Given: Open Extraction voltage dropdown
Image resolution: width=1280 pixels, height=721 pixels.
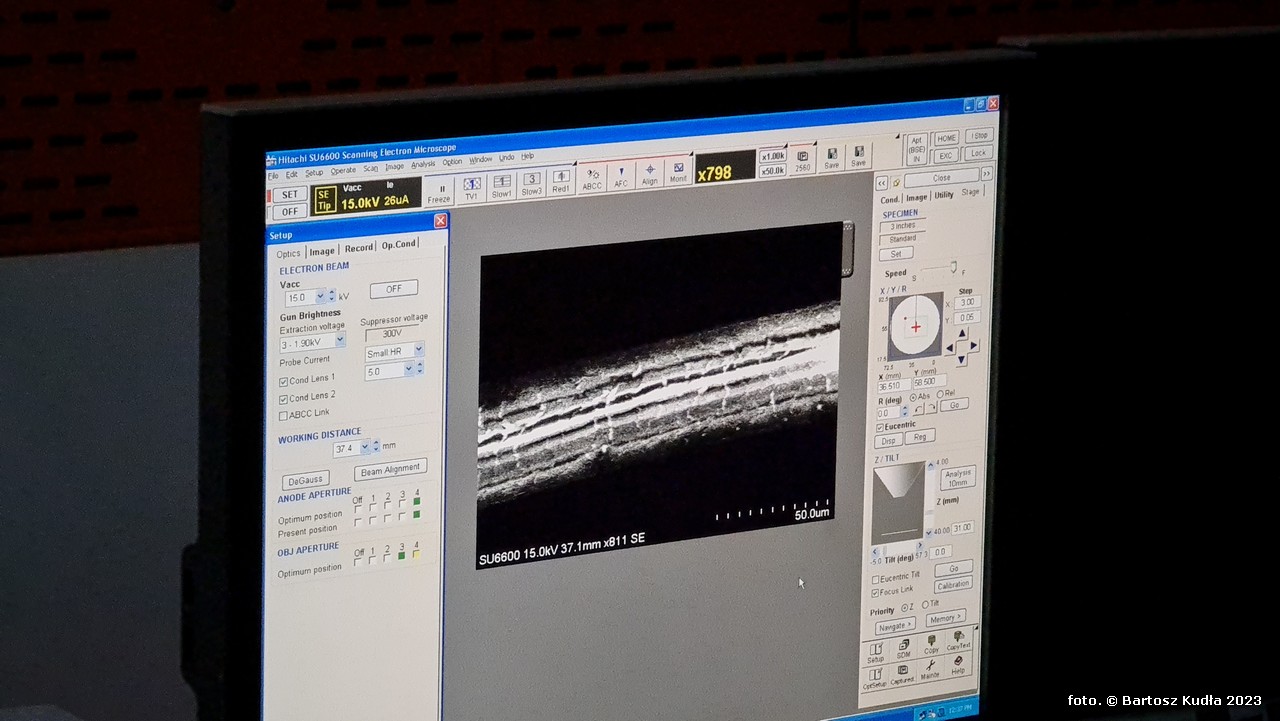Looking at the screenshot, I should (x=339, y=341).
